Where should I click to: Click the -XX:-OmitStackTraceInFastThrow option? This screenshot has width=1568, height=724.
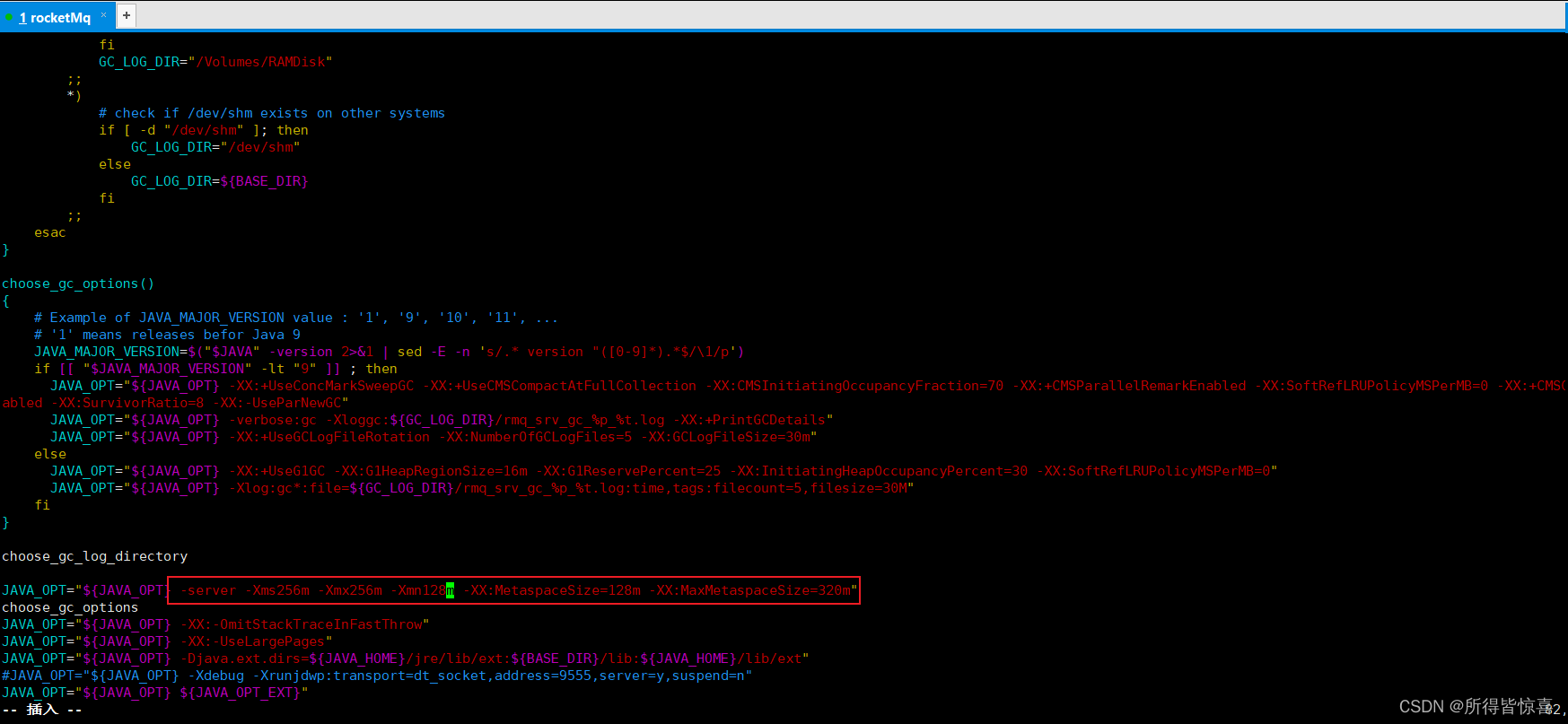(x=301, y=624)
